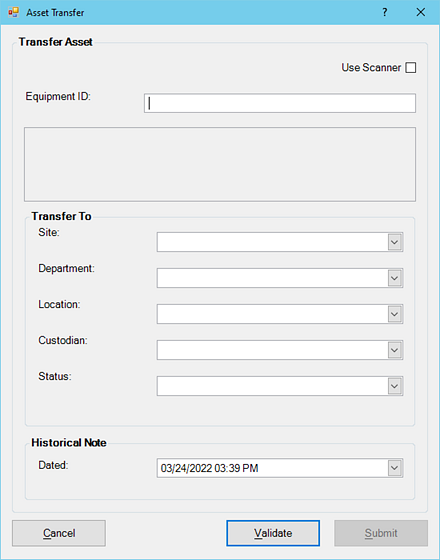Click the Dated label
This screenshot has width=440, height=560.
click(53, 465)
